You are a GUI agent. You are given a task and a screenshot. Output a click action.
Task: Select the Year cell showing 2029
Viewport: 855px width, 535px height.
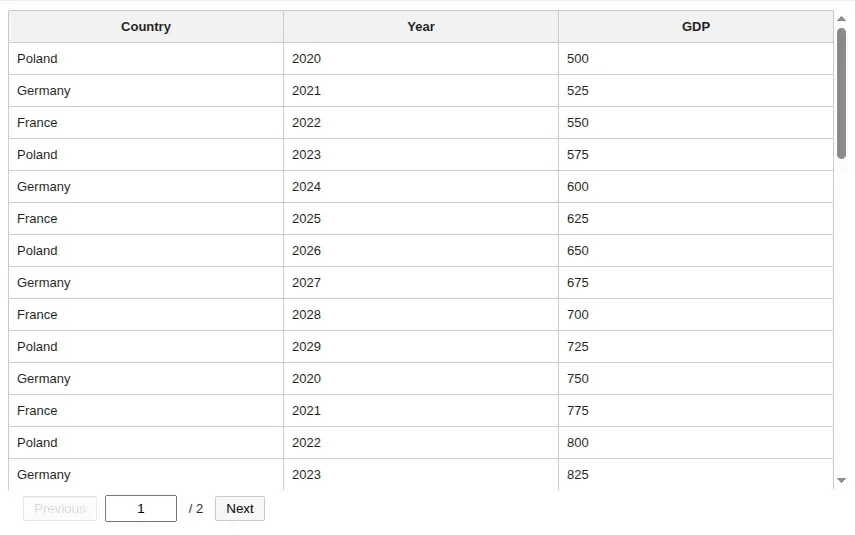[307, 347]
